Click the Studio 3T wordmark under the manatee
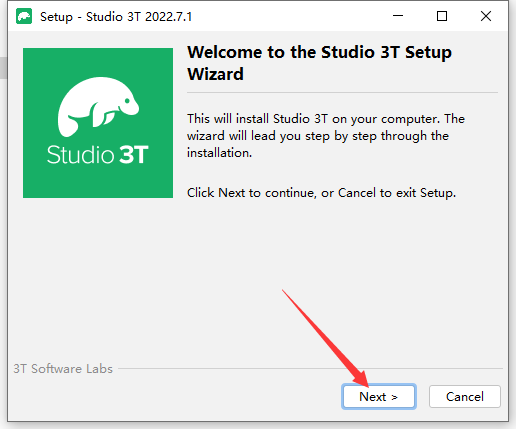516x429 pixels. point(97,155)
